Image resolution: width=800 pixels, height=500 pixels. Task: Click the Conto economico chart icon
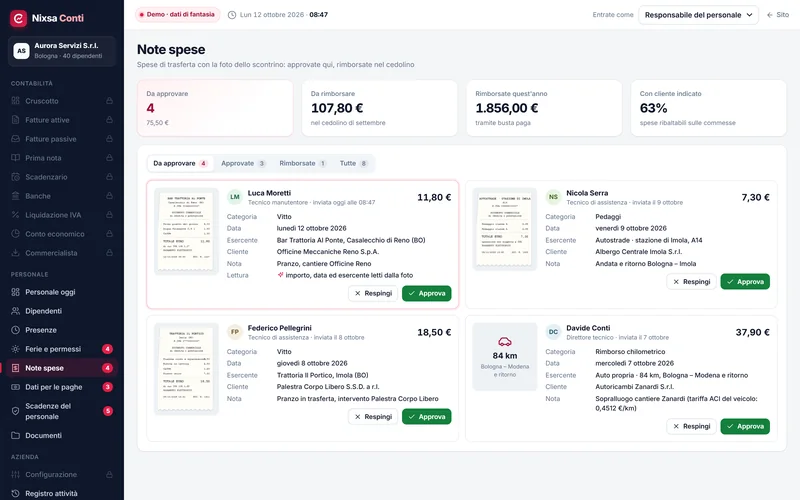15,234
